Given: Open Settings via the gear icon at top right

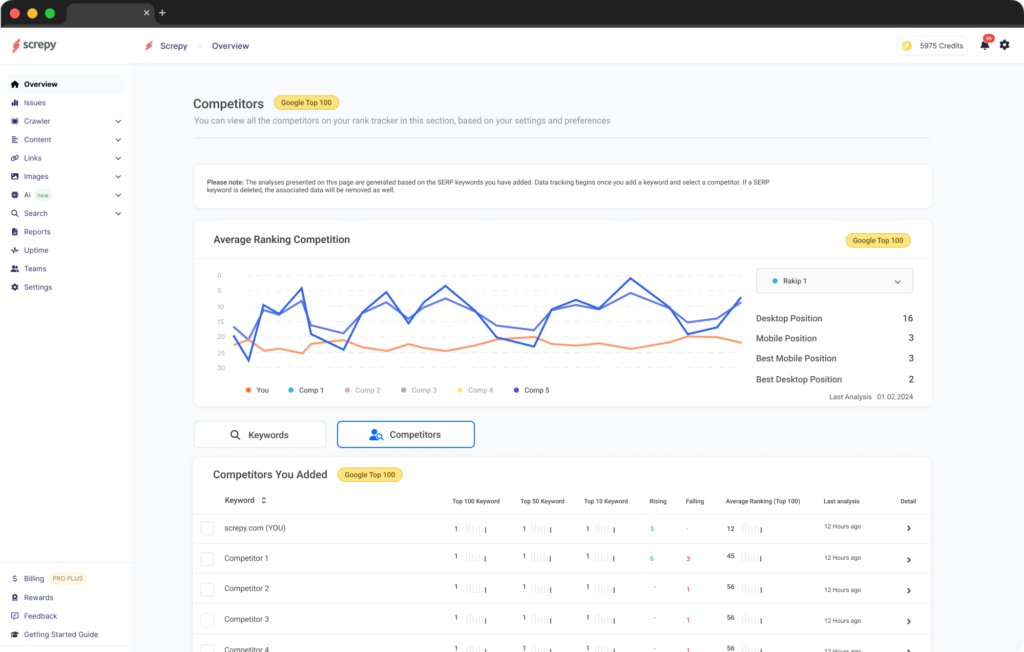Looking at the screenshot, I should point(1004,45).
